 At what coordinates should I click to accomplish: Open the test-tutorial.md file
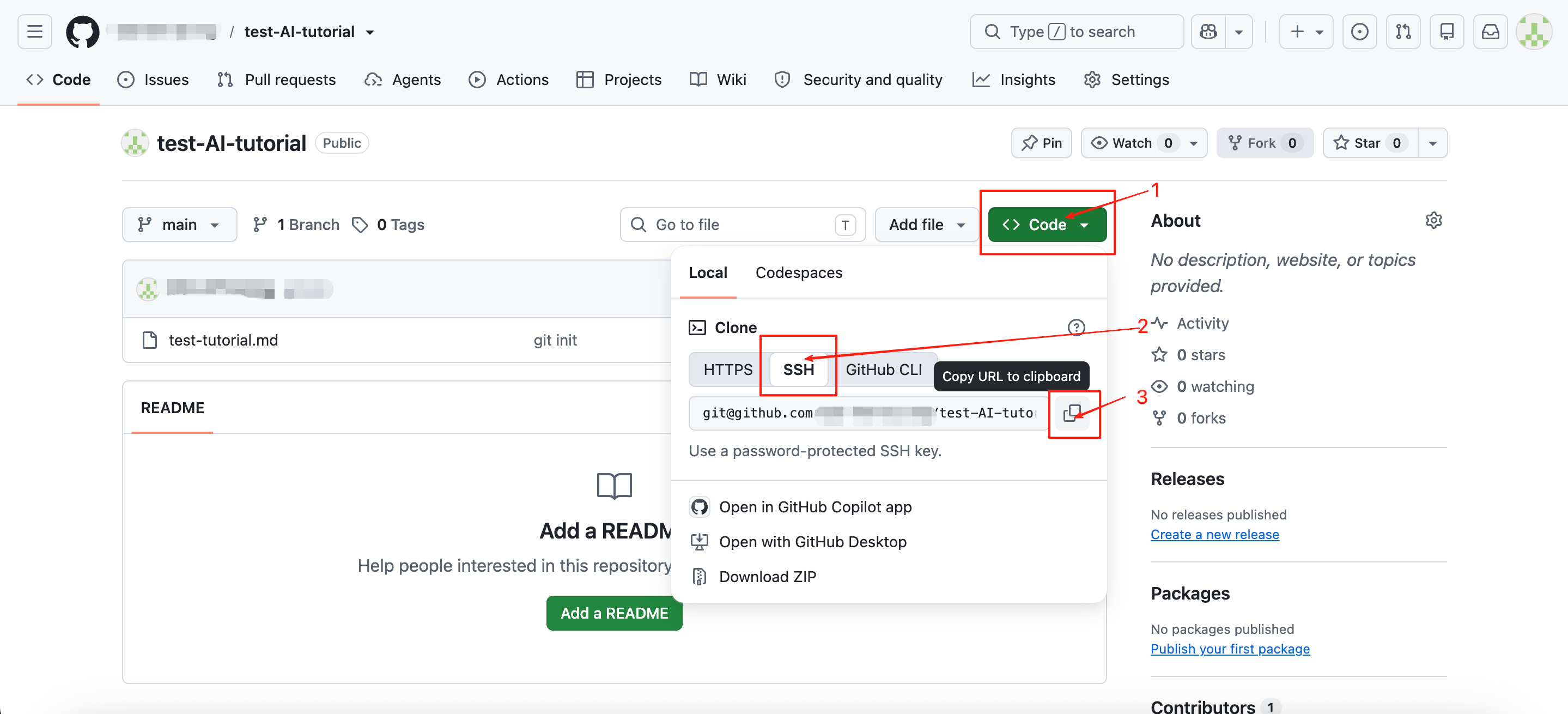click(x=223, y=340)
